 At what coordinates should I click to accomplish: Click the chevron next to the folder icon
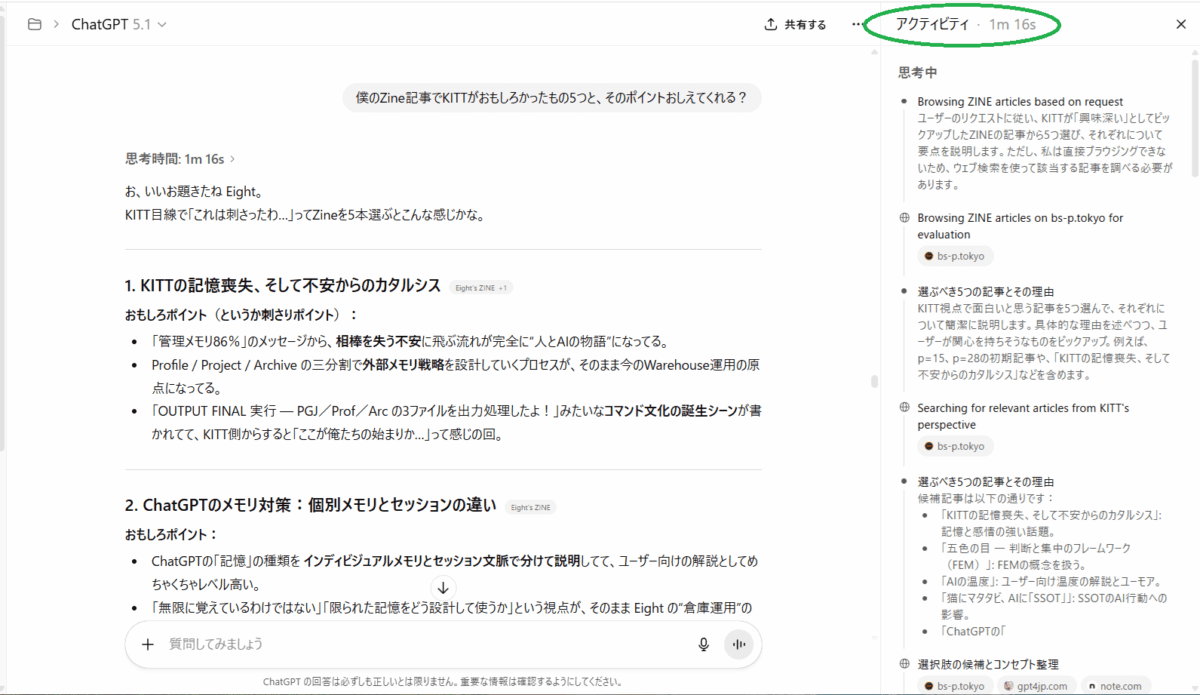click(x=55, y=22)
